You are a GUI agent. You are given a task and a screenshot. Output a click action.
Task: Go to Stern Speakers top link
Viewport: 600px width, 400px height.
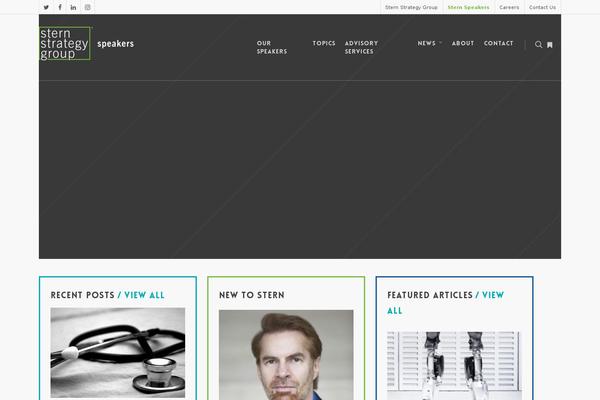468,7
